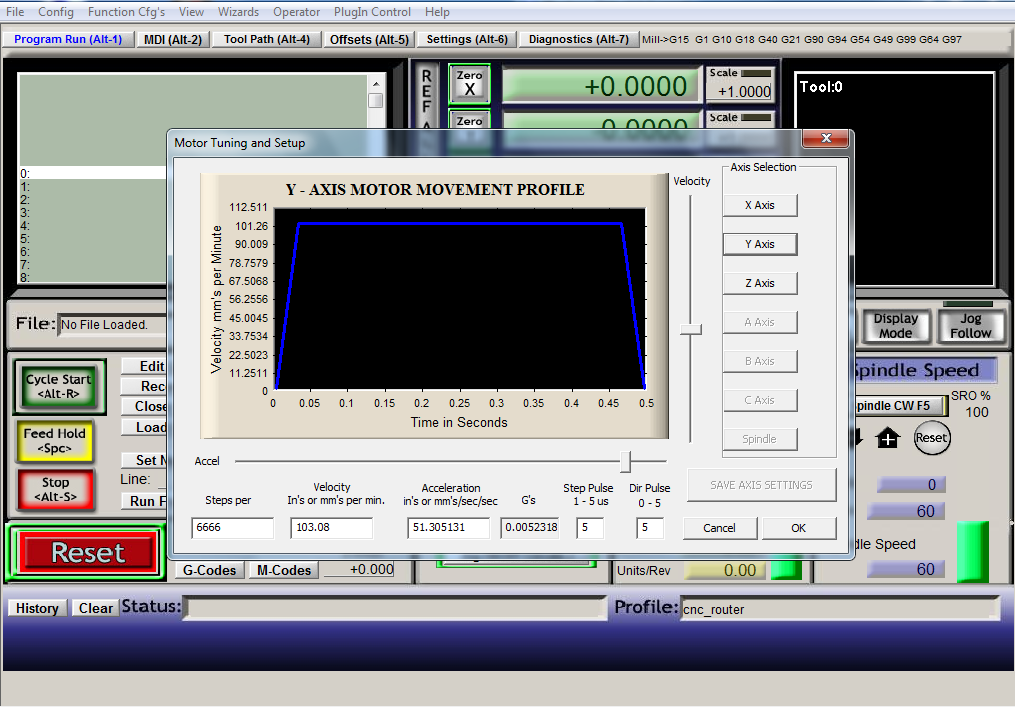Click the Velocity vertical slider handle
The height and width of the screenshot is (708, 1015).
[690, 328]
